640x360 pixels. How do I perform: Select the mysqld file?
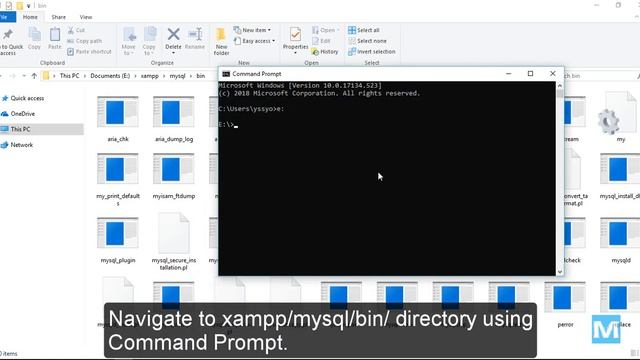621,240
